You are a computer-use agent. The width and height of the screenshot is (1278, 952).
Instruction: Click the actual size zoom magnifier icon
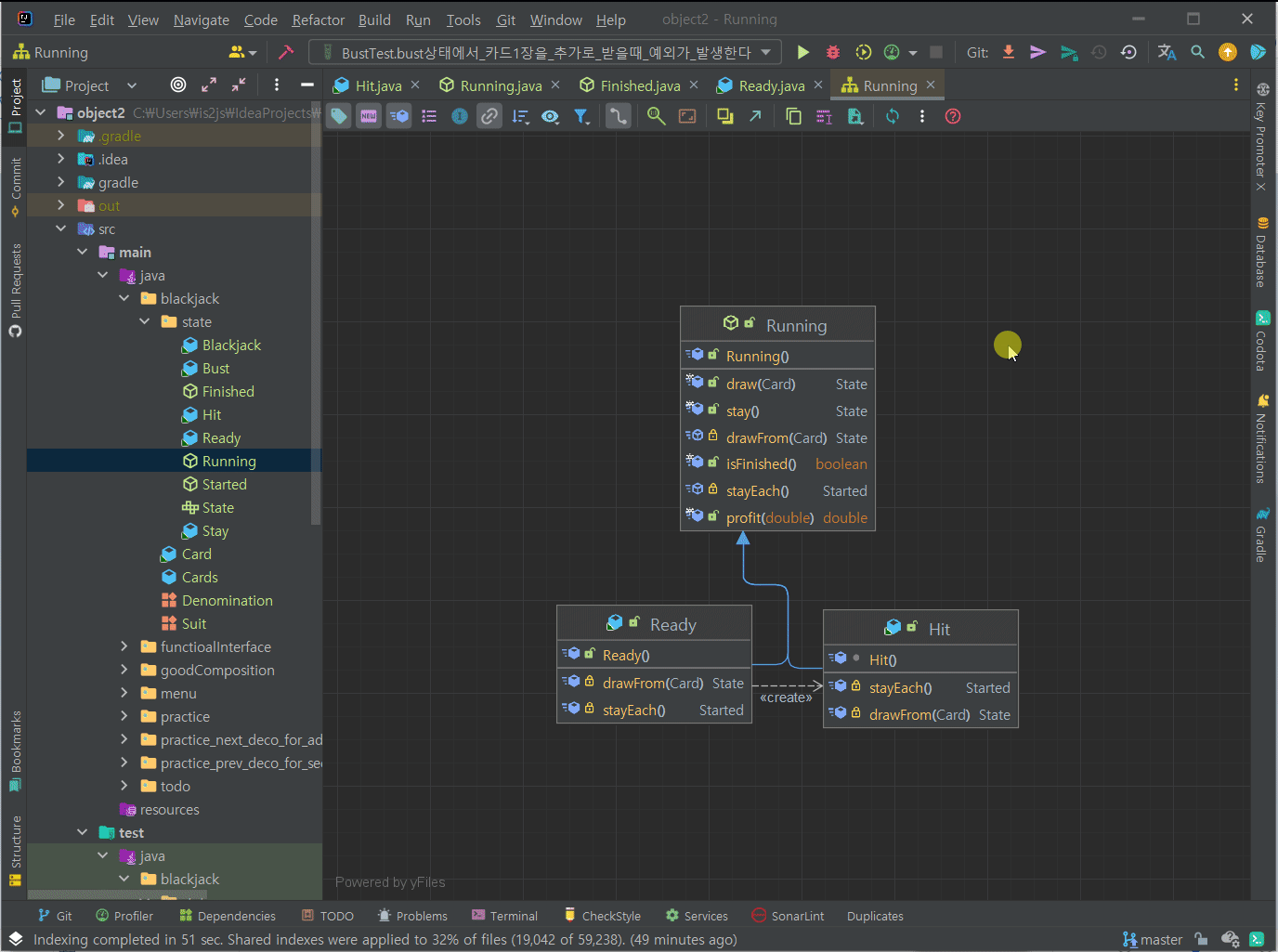[657, 116]
